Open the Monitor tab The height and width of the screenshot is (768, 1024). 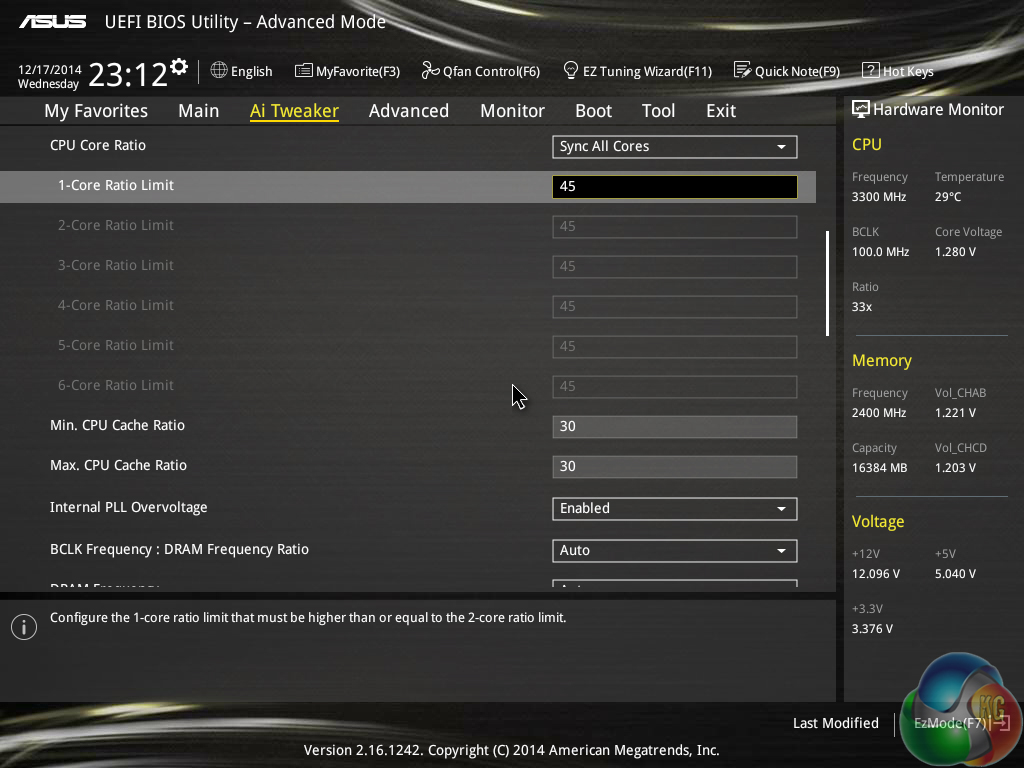point(513,111)
